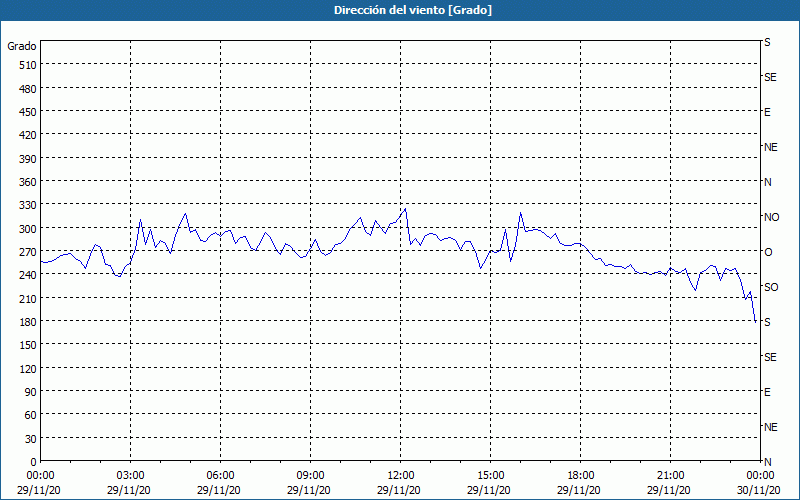
Task: Click the 'SE' compass label at the 150 gridline
Action: [x=770, y=357]
